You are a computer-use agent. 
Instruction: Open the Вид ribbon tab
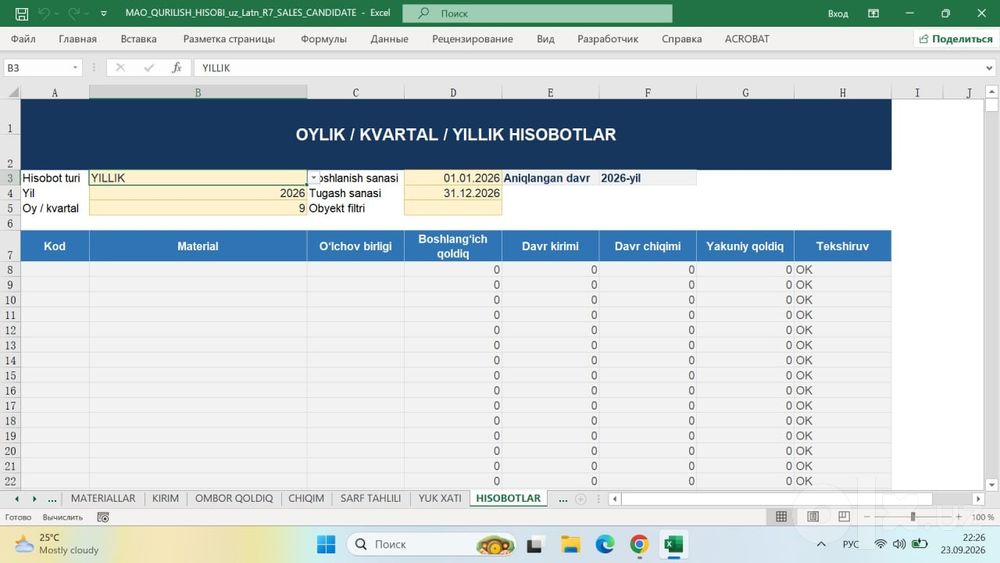click(x=545, y=39)
